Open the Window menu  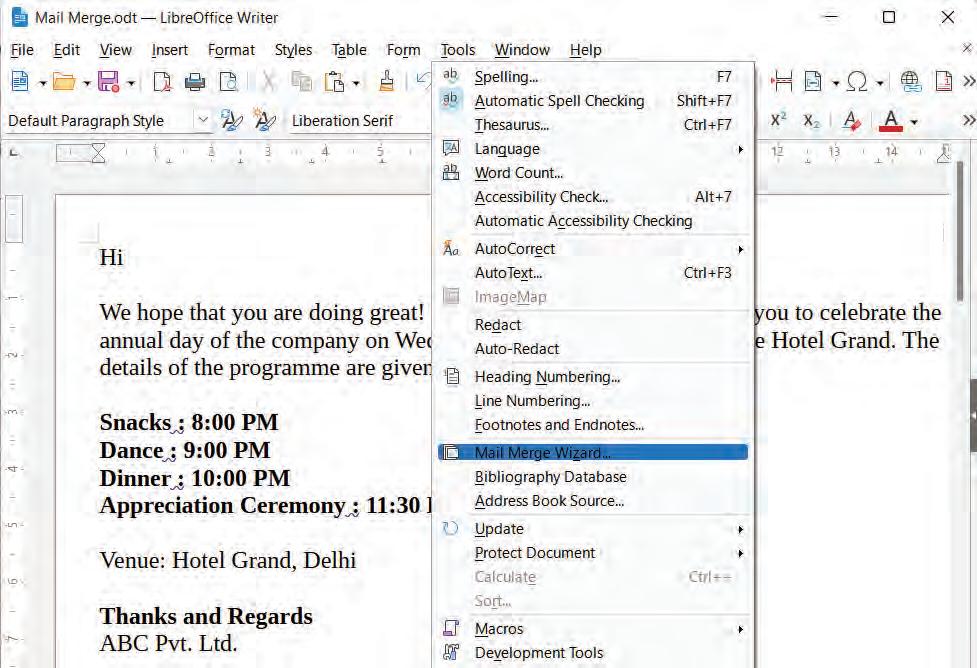click(522, 50)
